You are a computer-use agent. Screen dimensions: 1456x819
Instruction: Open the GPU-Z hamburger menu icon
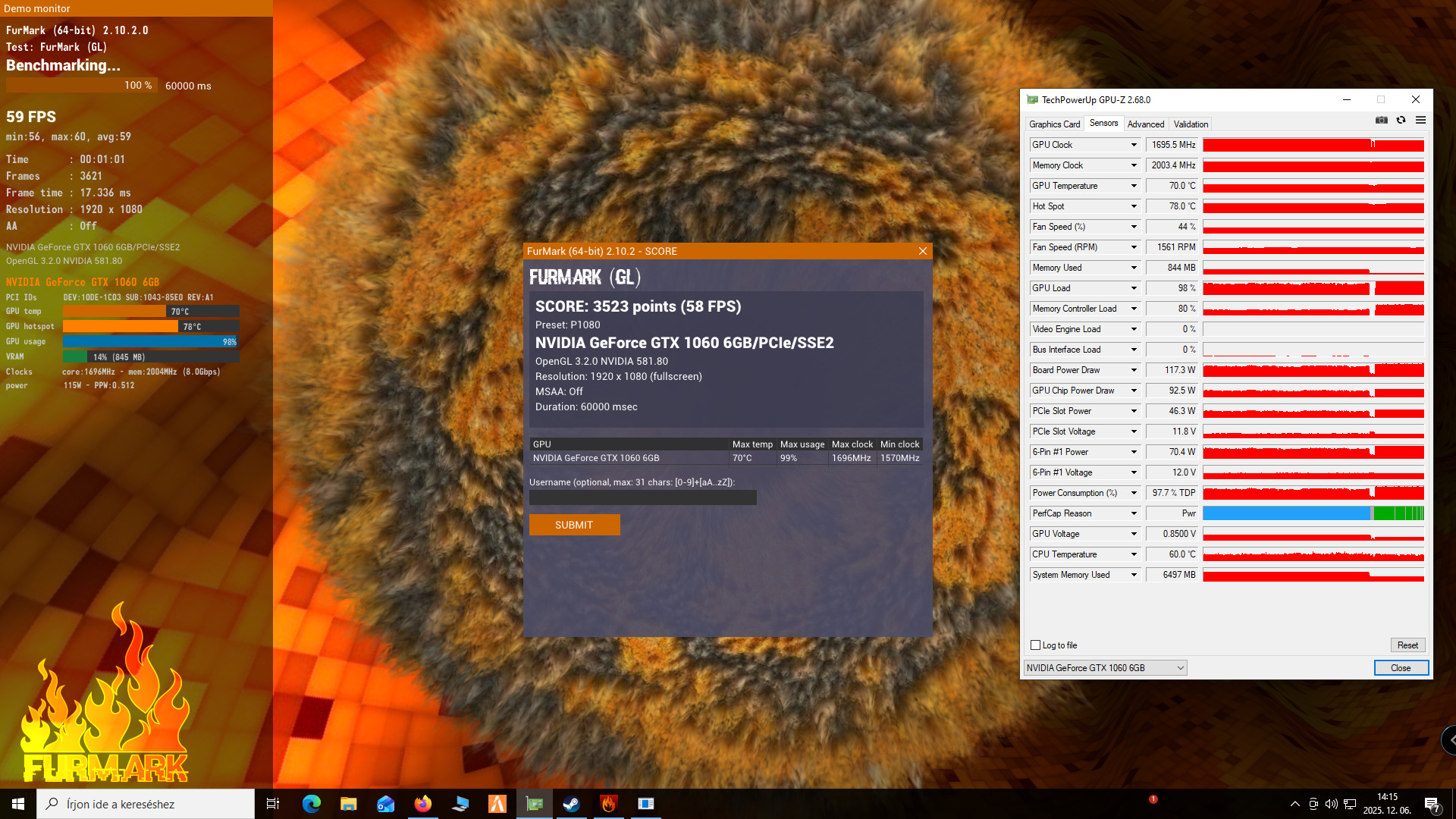pos(1420,121)
